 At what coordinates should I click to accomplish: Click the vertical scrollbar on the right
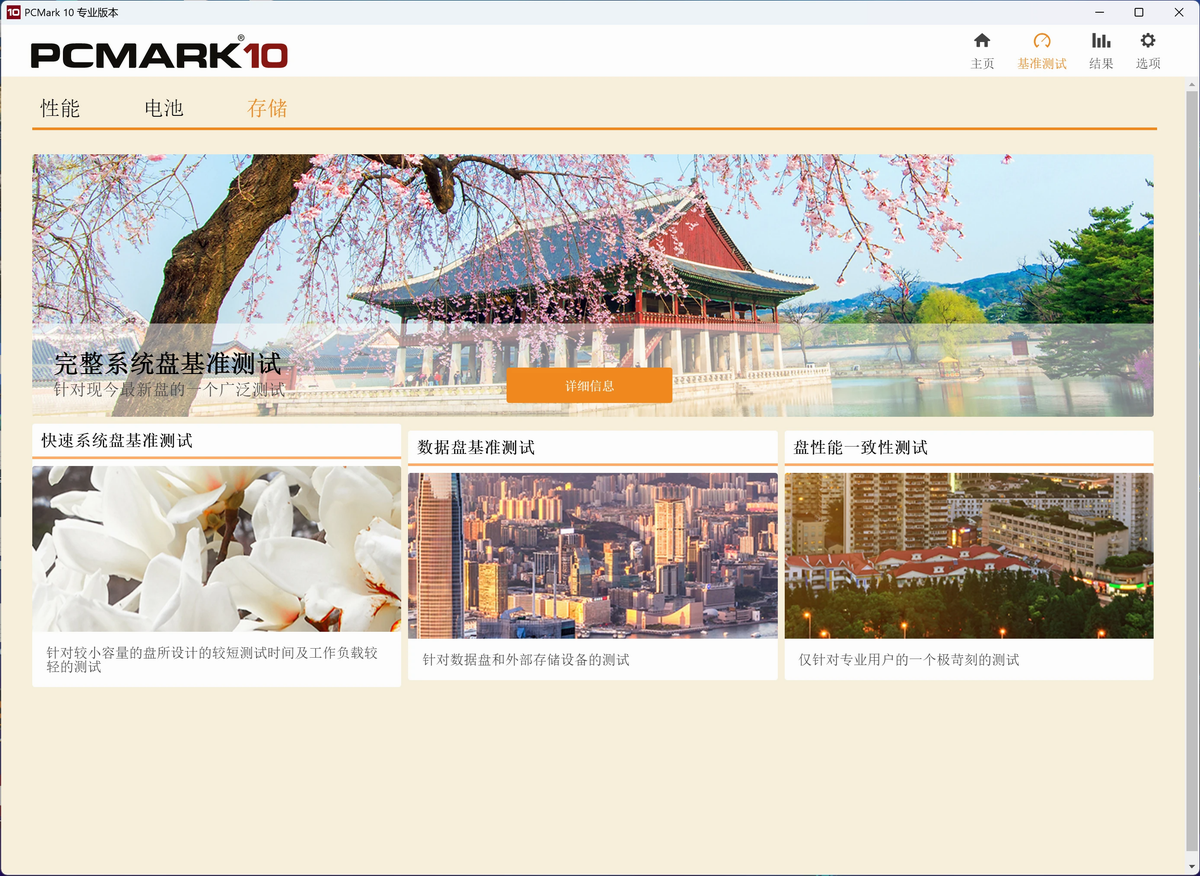(x=1192, y=470)
